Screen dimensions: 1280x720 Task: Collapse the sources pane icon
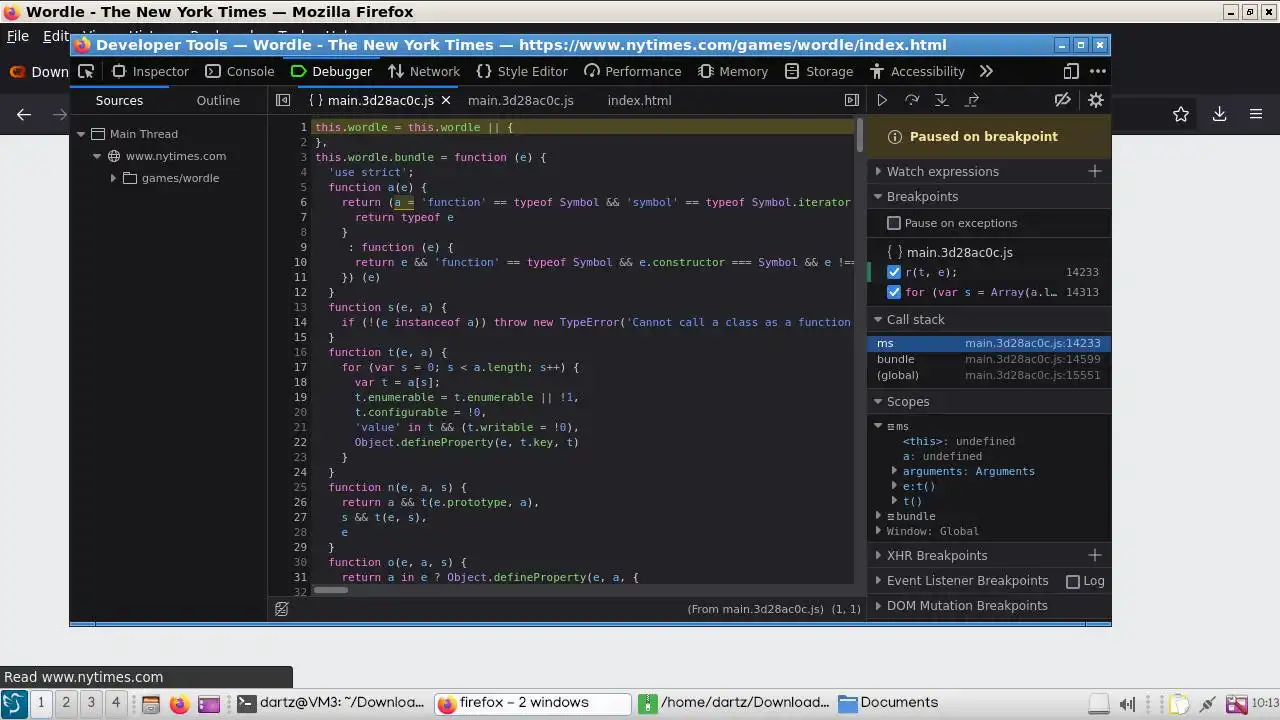[x=283, y=100]
